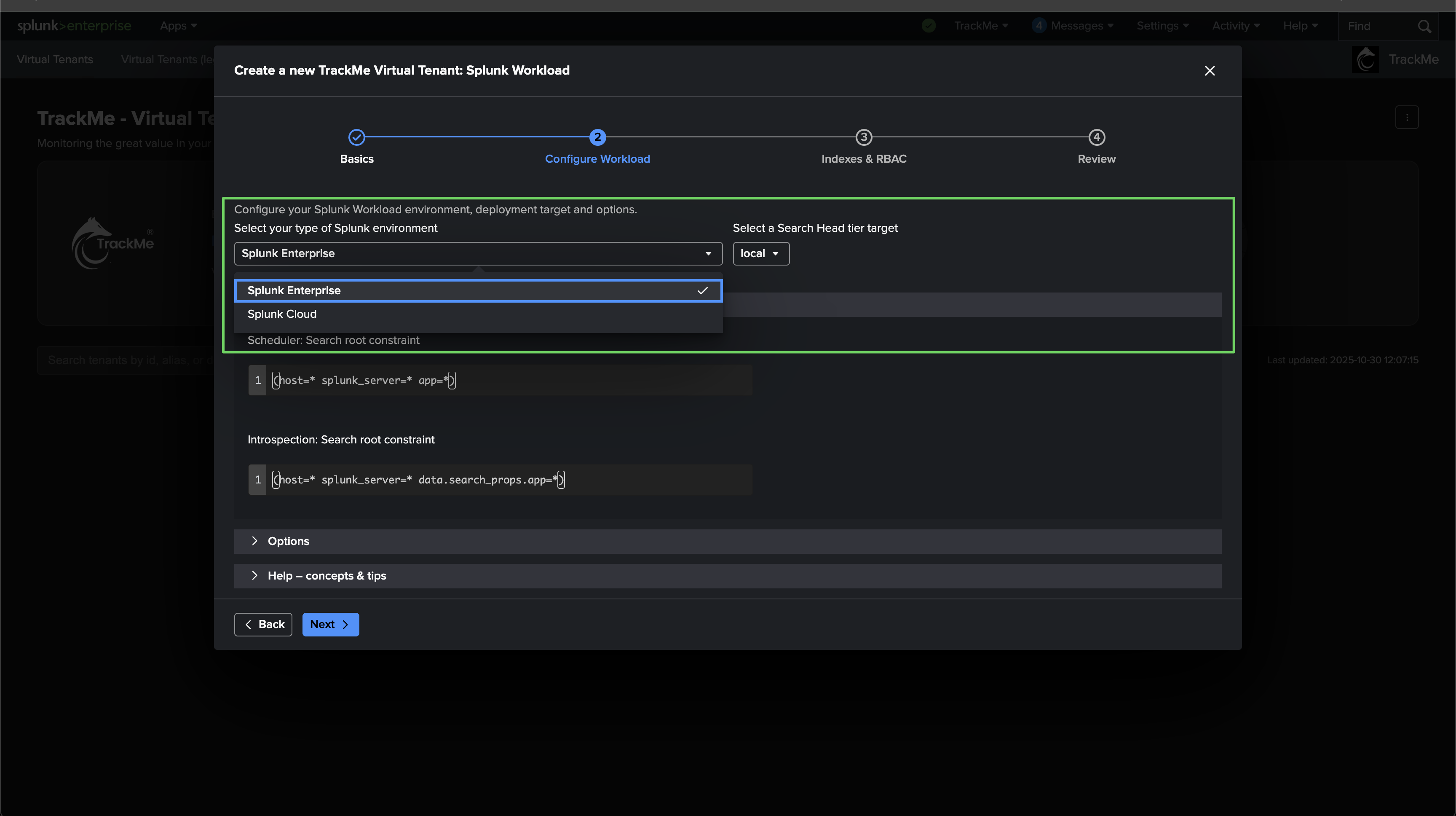Click the search magnifier icon in Find
The width and height of the screenshot is (1456, 816).
pyautogui.click(x=1424, y=26)
